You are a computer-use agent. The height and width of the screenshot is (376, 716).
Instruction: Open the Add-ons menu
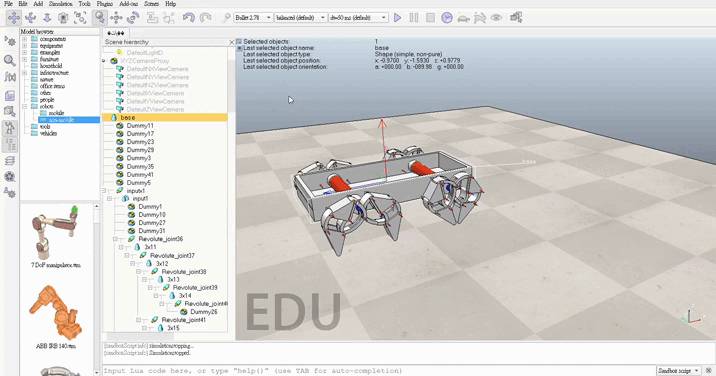(128, 4)
